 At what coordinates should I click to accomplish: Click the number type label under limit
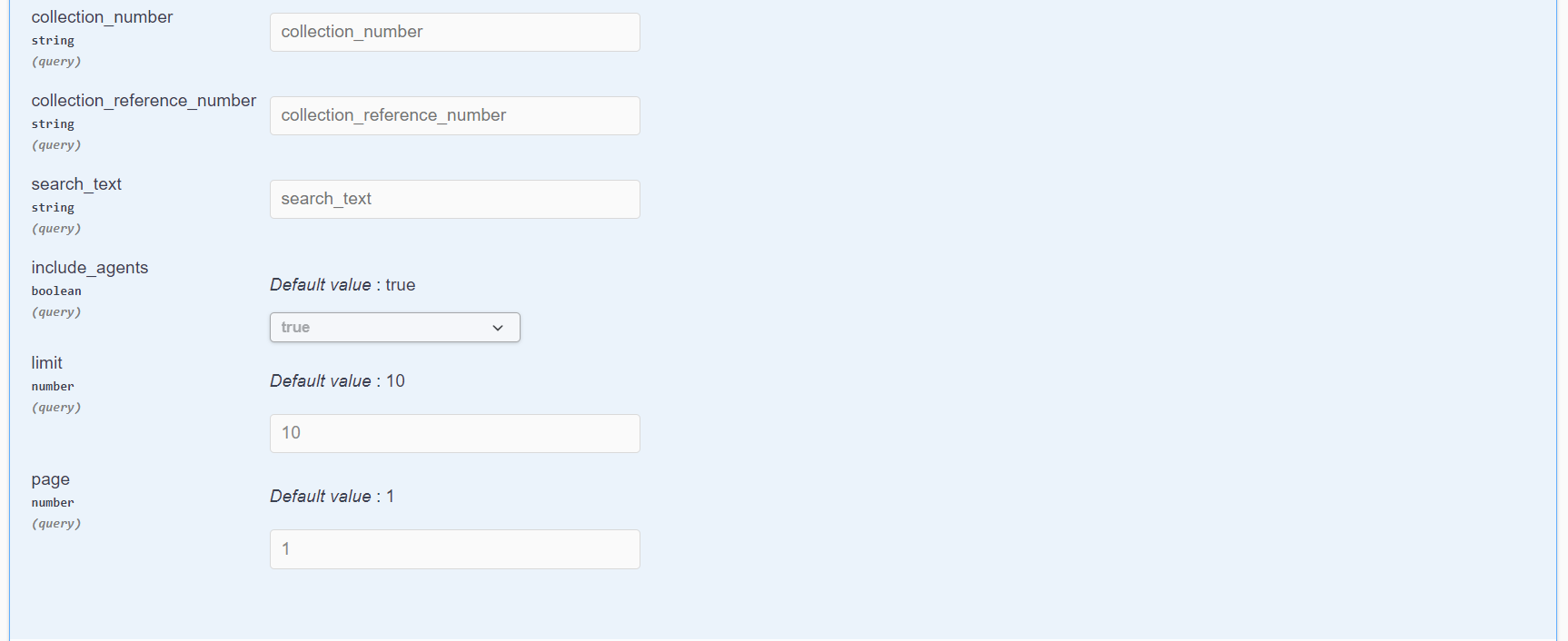point(53,387)
